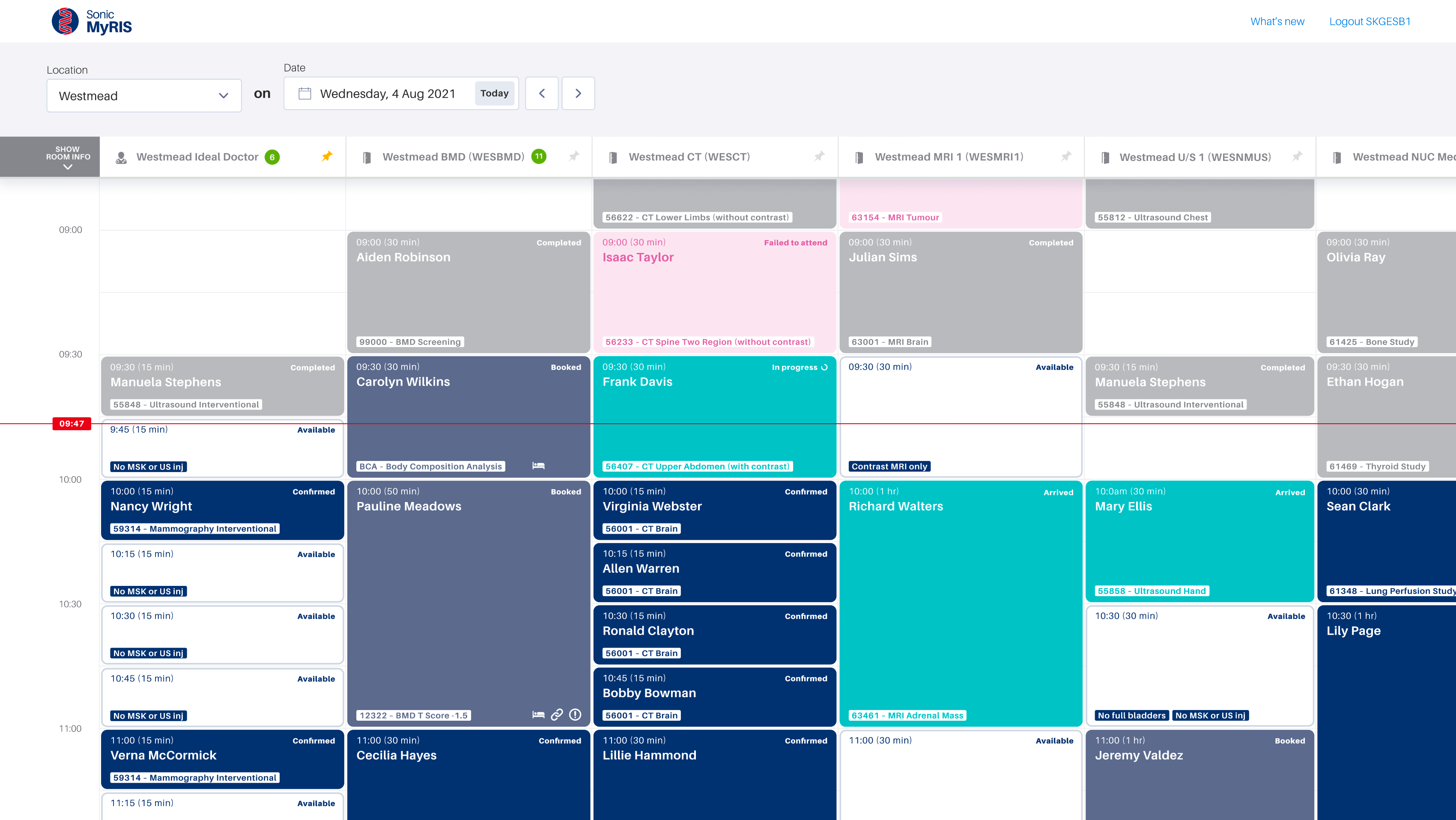Pin the Westmead CT column
Viewport: 1456px width, 820px height.
click(819, 156)
